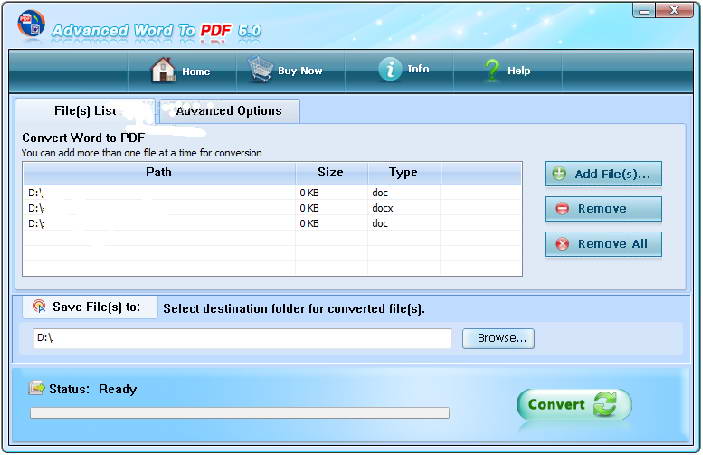Viewport: 703px width, 455px height.
Task: Click the green plus icon on Add File(s)
Action: [x=559, y=173]
